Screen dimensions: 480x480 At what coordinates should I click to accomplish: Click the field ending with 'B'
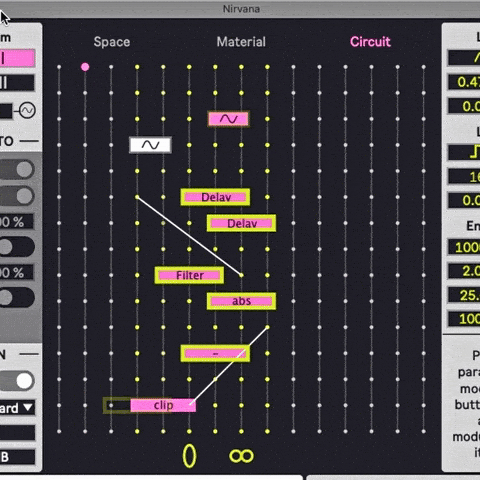tap(17, 457)
